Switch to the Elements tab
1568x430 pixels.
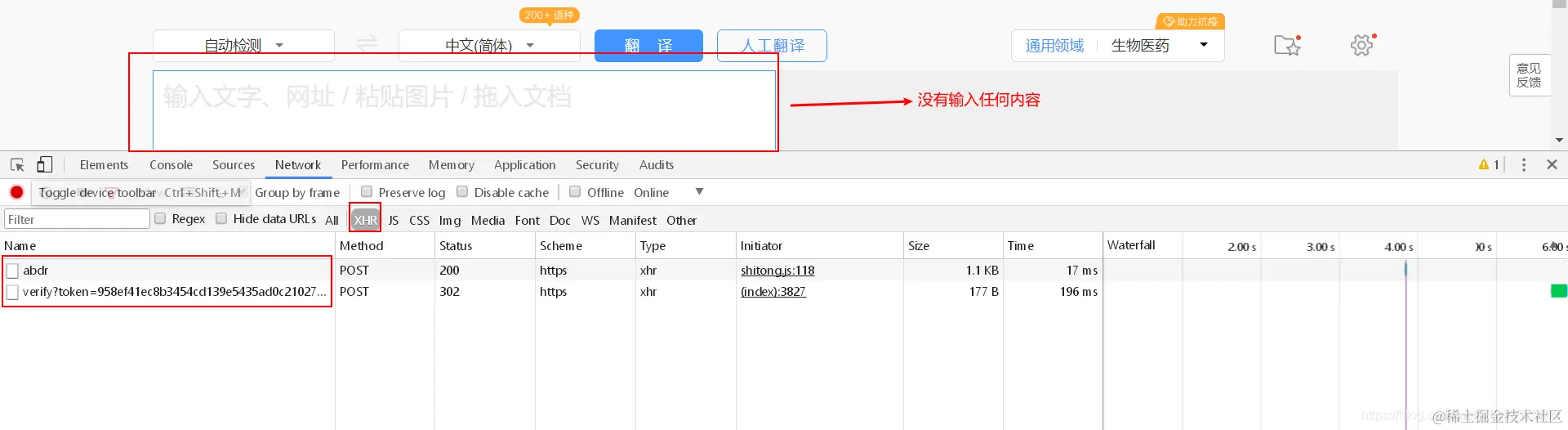point(104,164)
